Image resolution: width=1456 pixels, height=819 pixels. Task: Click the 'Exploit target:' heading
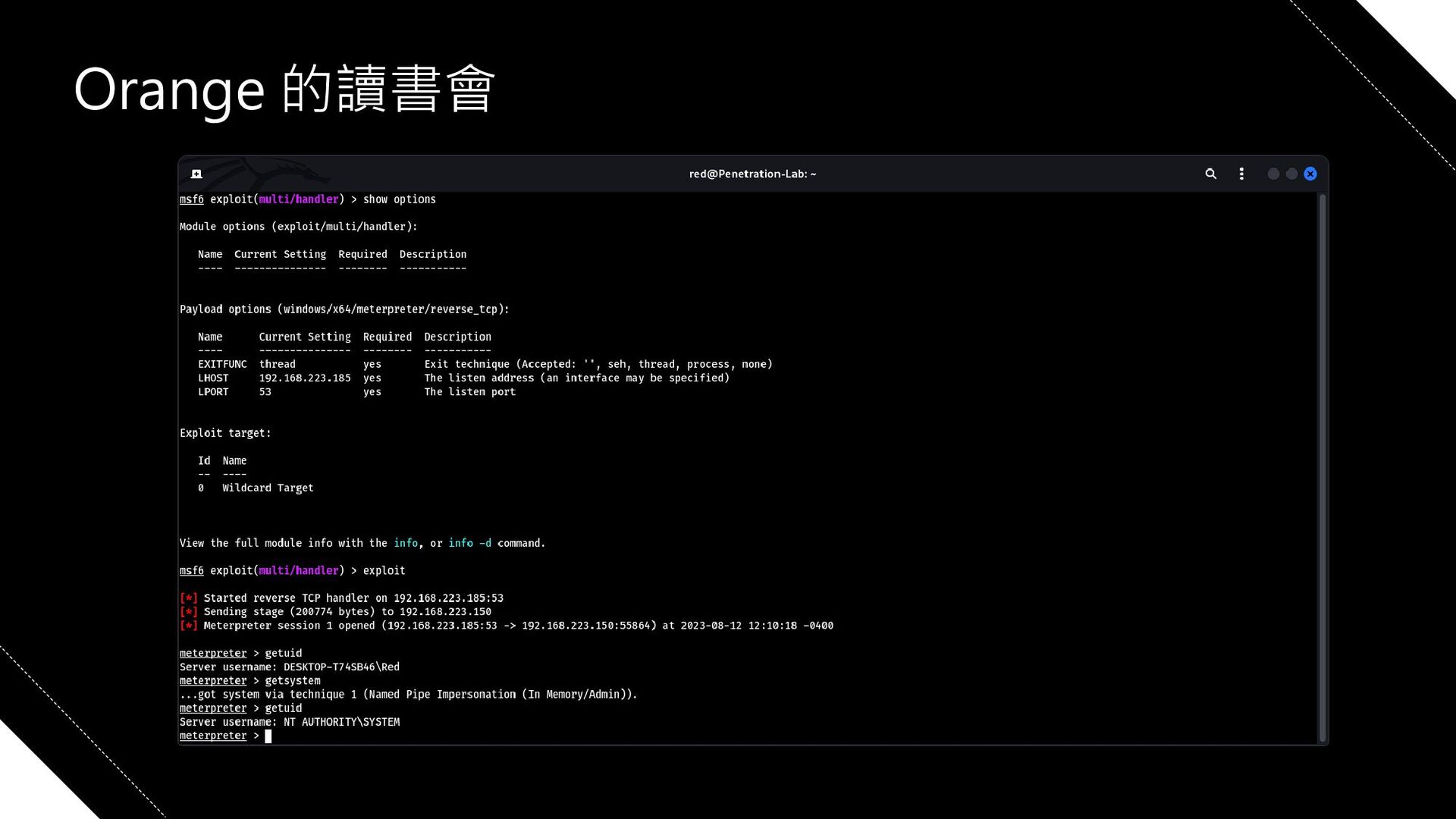click(224, 433)
